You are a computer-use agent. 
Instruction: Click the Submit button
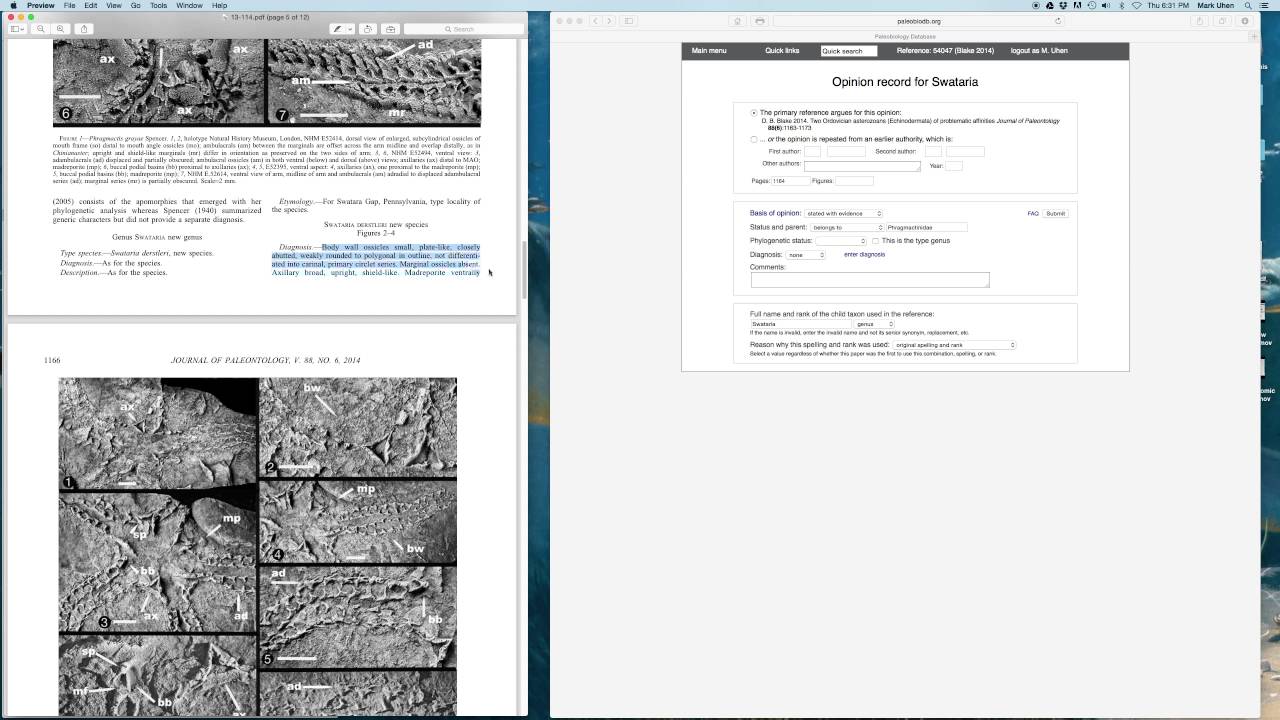(1055, 213)
